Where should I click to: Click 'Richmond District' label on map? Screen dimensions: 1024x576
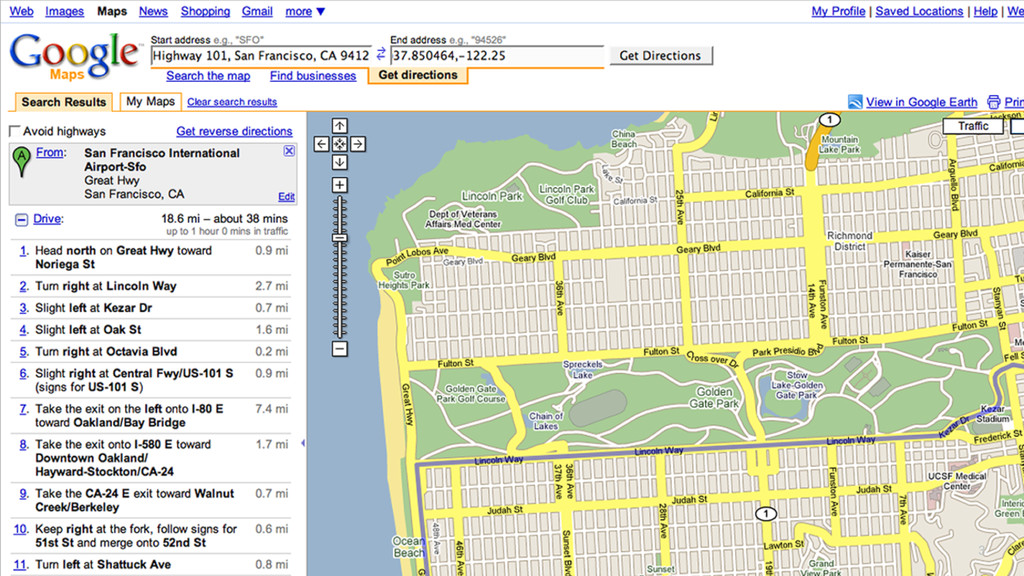(x=849, y=241)
